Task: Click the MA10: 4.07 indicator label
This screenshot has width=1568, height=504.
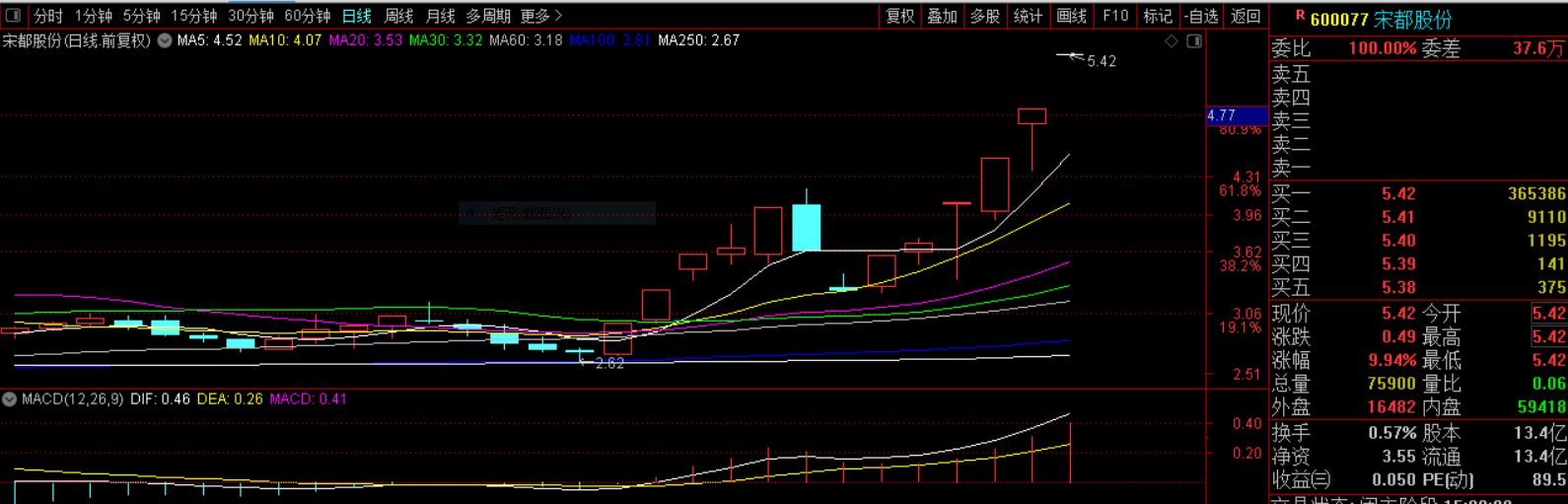Action: coord(285,40)
